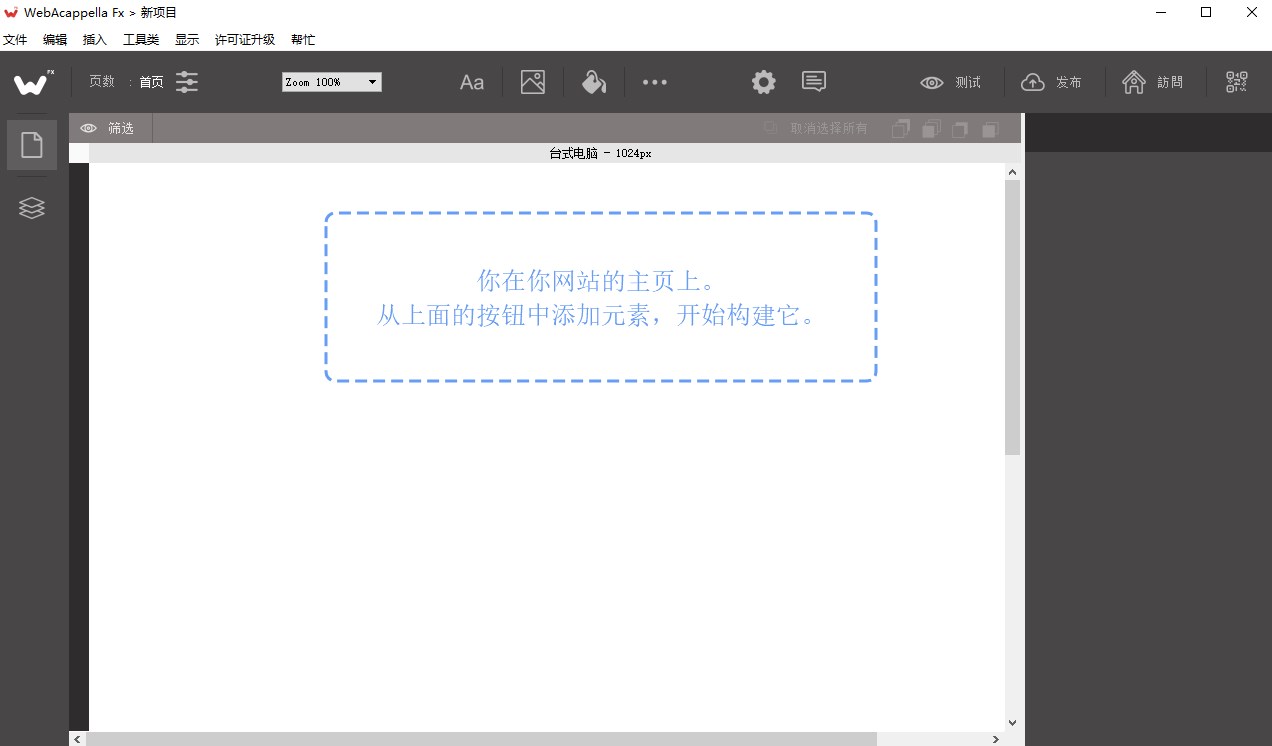Click the 发布 publish button
The image size is (1272, 746).
pyautogui.click(x=1053, y=82)
